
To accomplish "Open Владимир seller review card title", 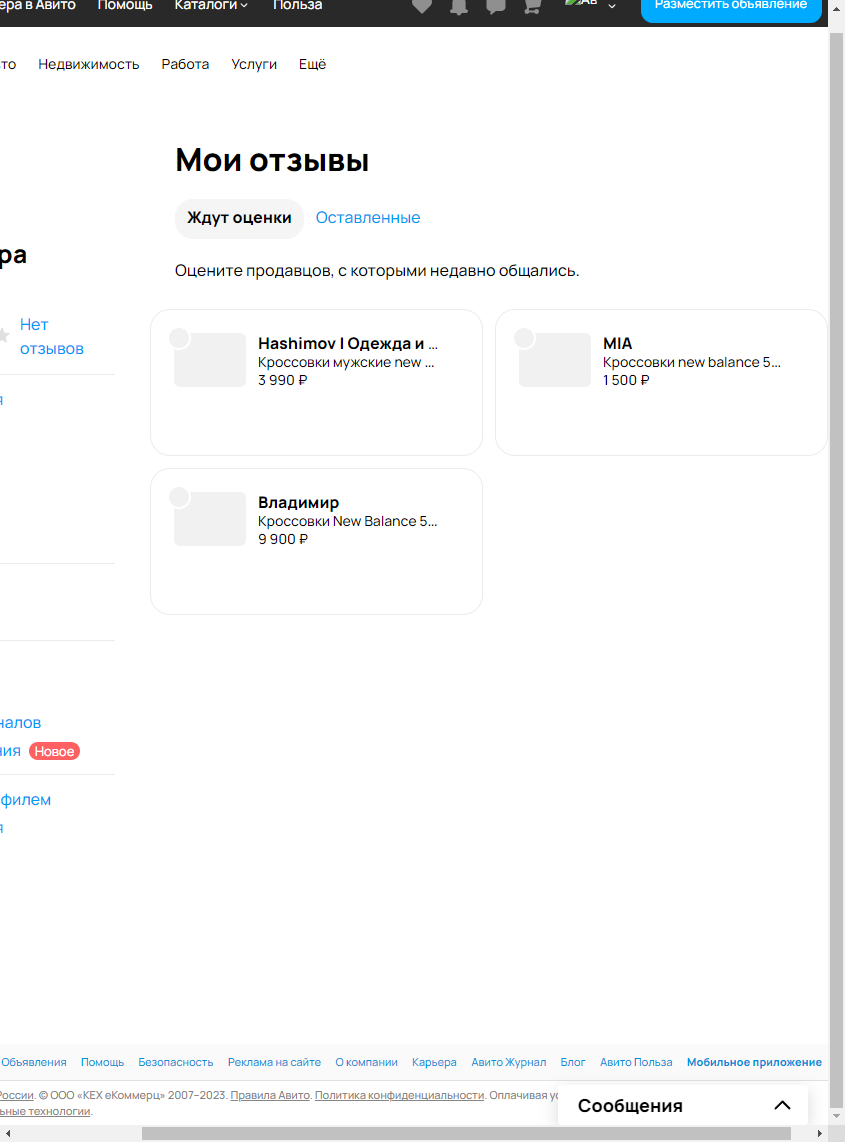I will click(298, 503).
